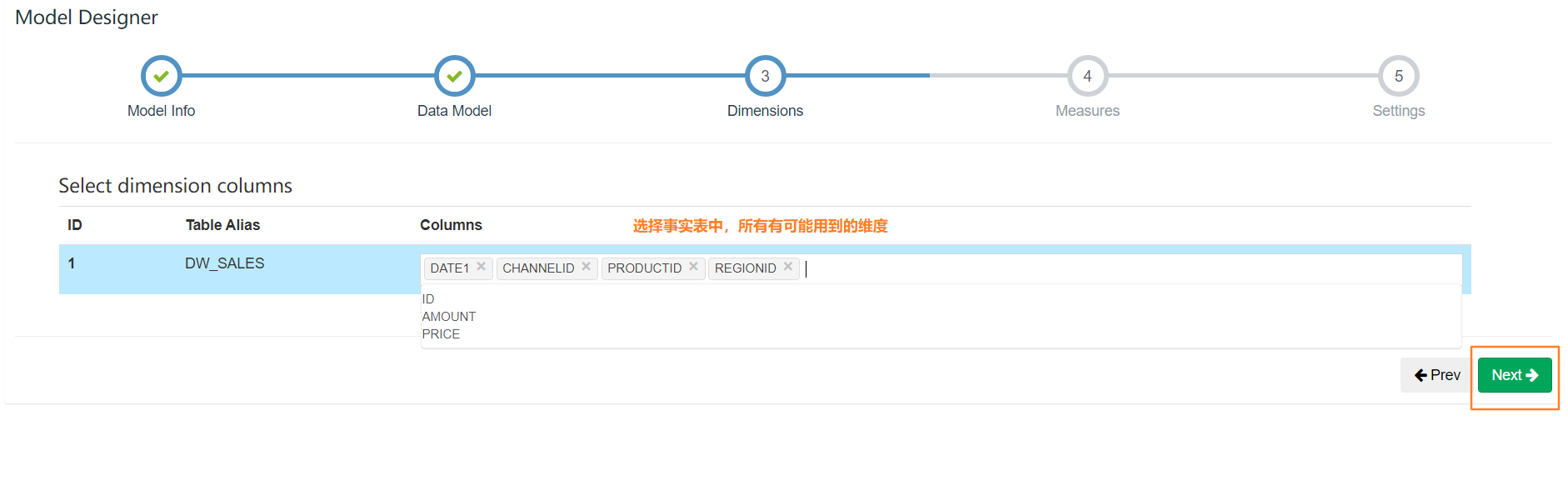Jump to the Settings step circle numbered 5
1568x496 pixels.
[x=1399, y=76]
